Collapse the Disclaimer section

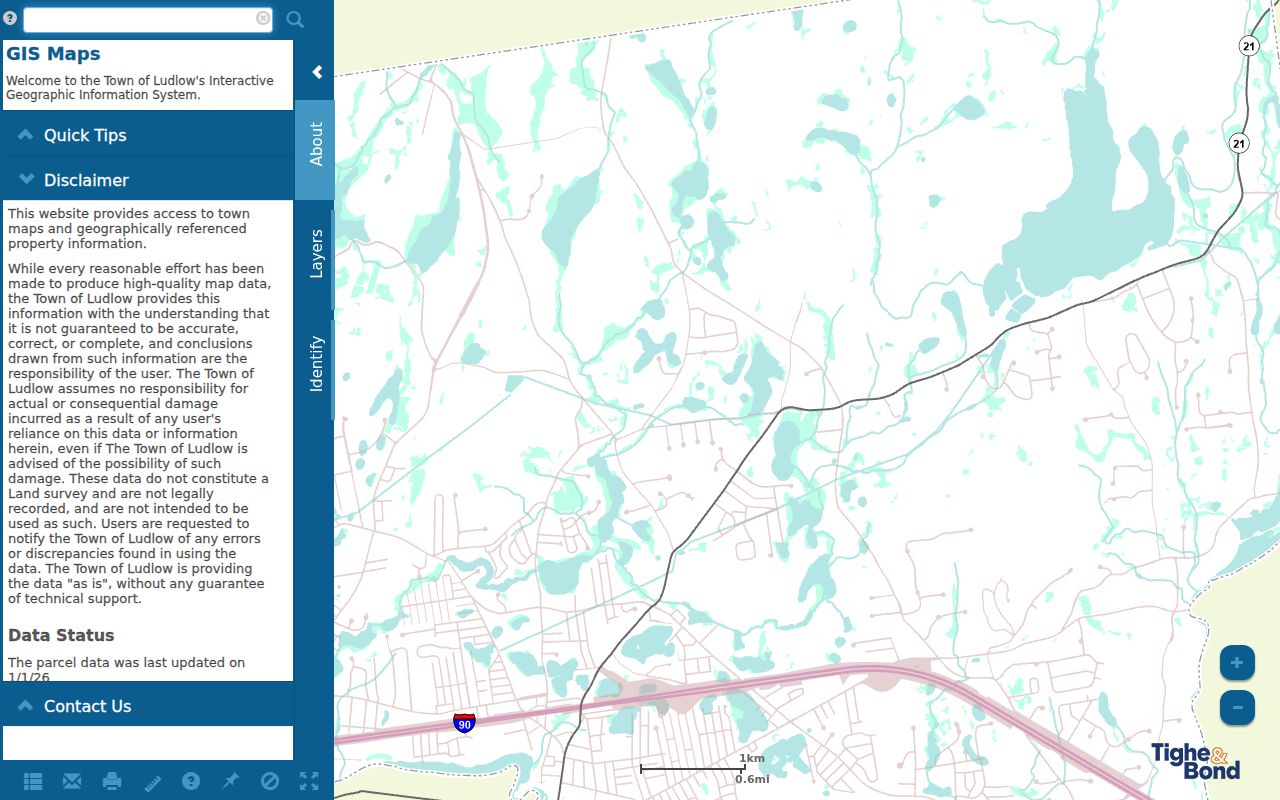tap(148, 180)
